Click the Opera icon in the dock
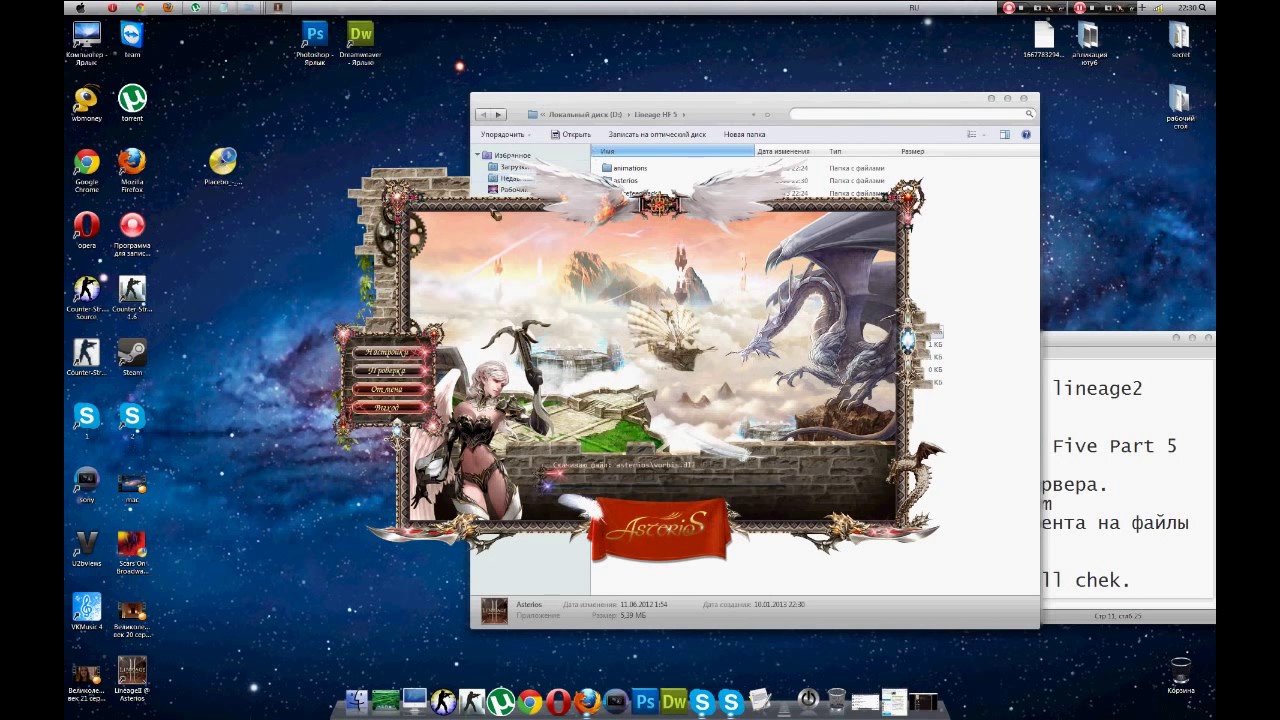Screen dimensions: 1280x720 click(x=559, y=702)
